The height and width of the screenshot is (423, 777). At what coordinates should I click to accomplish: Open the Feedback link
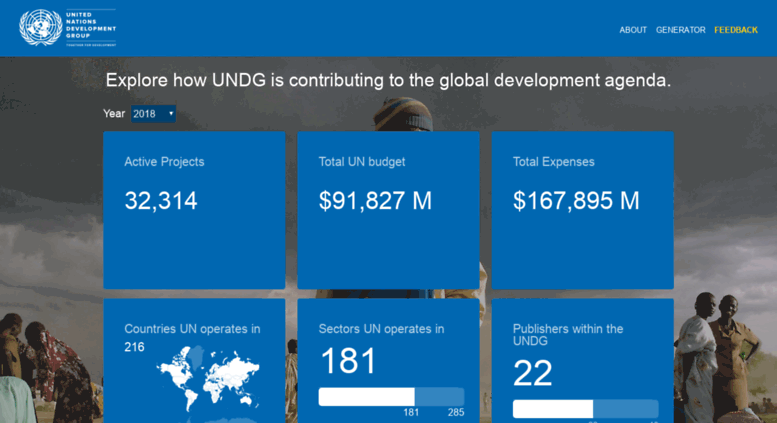[736, 30]
